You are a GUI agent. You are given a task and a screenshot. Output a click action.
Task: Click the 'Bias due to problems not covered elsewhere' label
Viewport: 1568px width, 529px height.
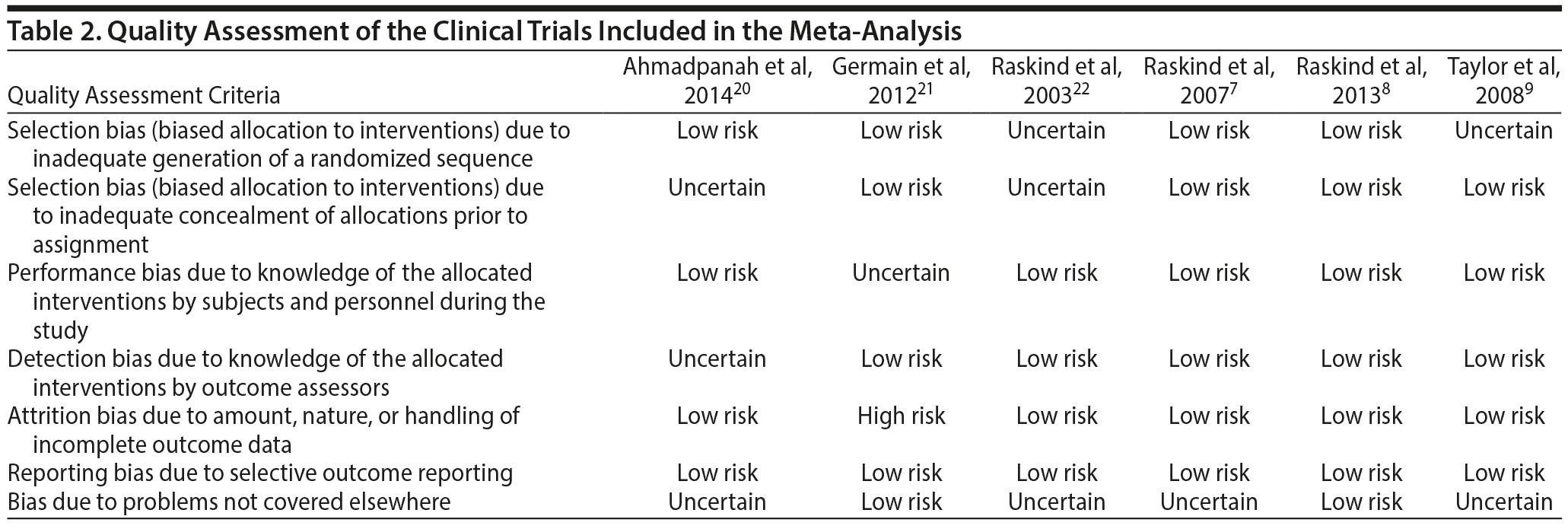229,502
